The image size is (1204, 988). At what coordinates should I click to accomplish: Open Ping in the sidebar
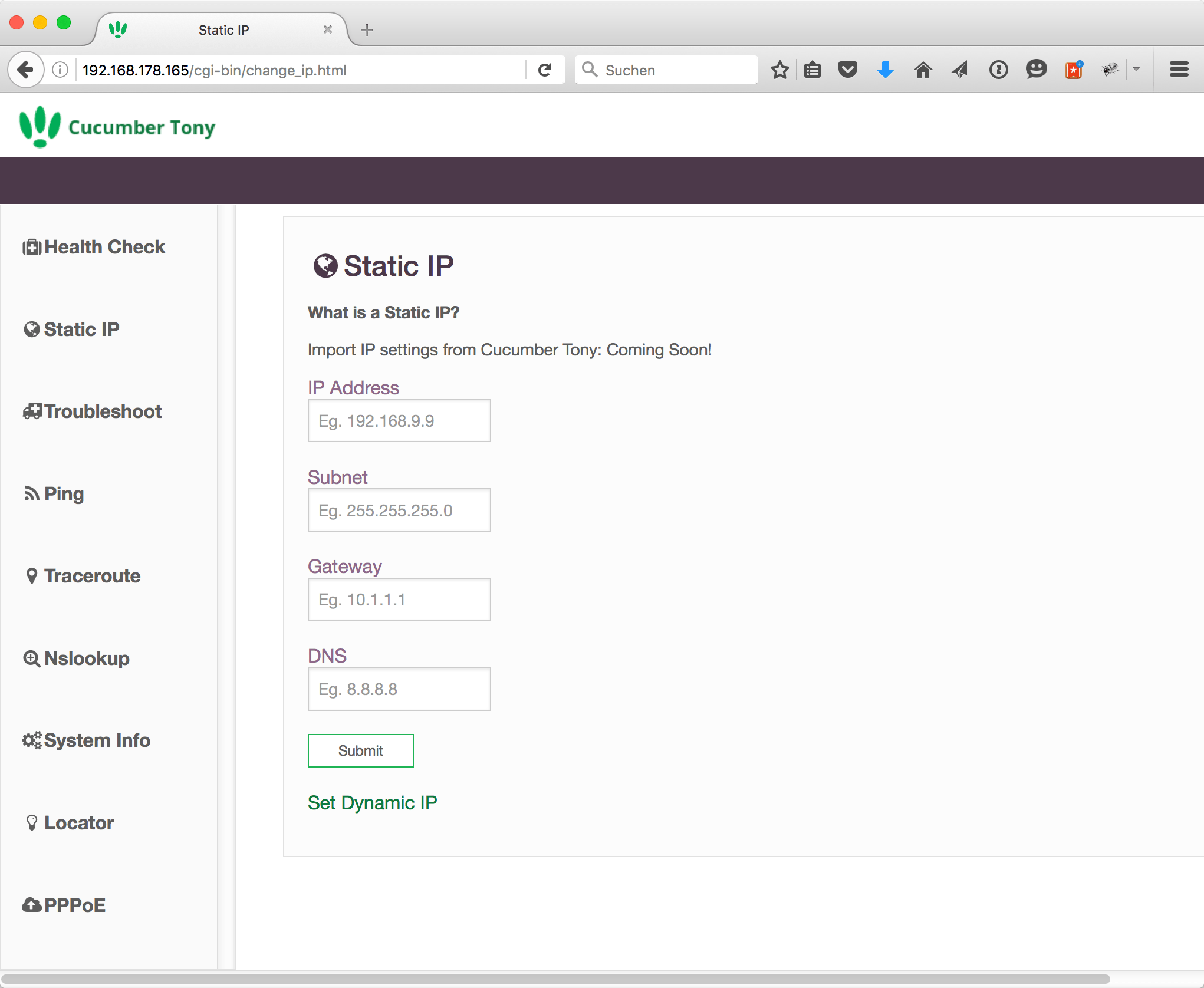(54, 494)
